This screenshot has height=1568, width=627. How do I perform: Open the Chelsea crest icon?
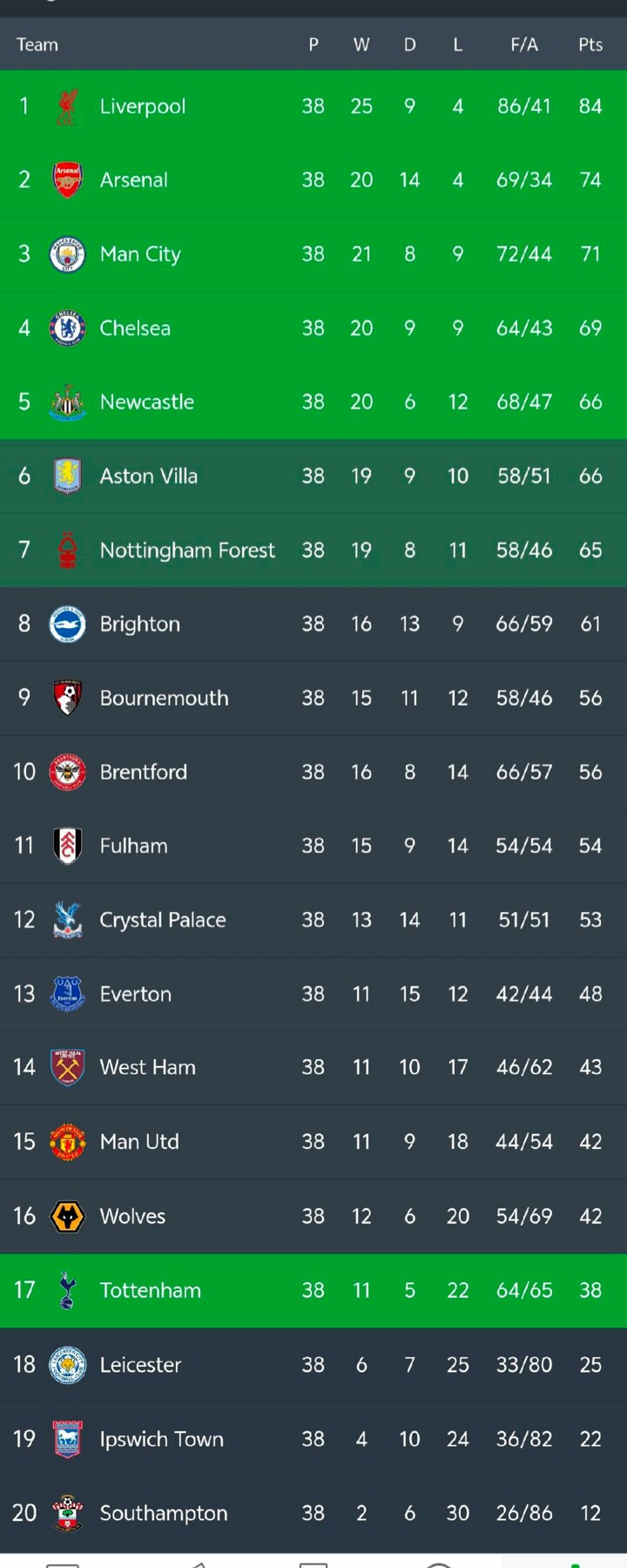click(x=67, y=328)
